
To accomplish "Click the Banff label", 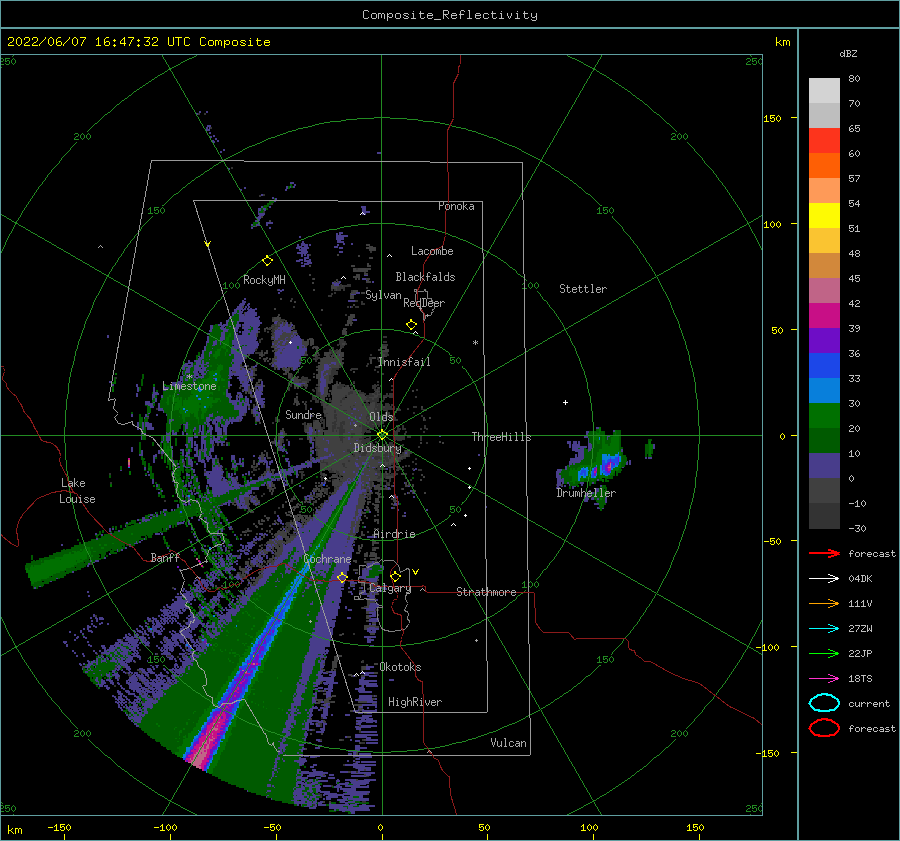I will coord(165,557).
